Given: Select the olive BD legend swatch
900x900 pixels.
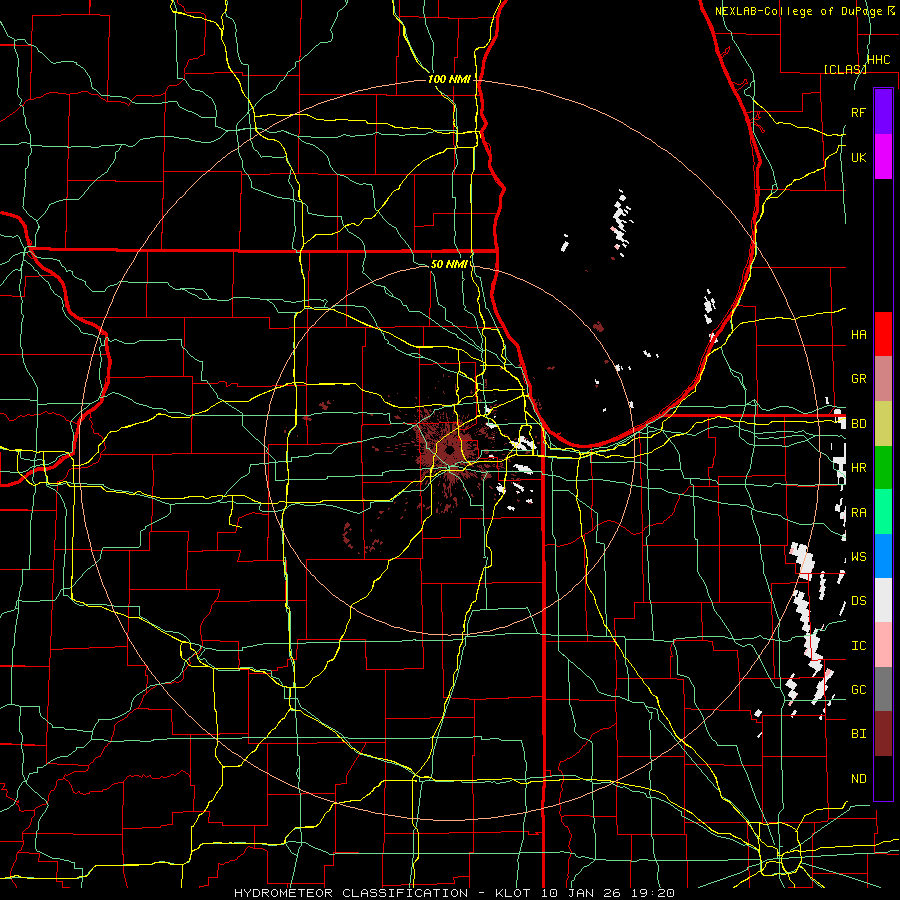Looking at the screenshot, I should 883,424.
